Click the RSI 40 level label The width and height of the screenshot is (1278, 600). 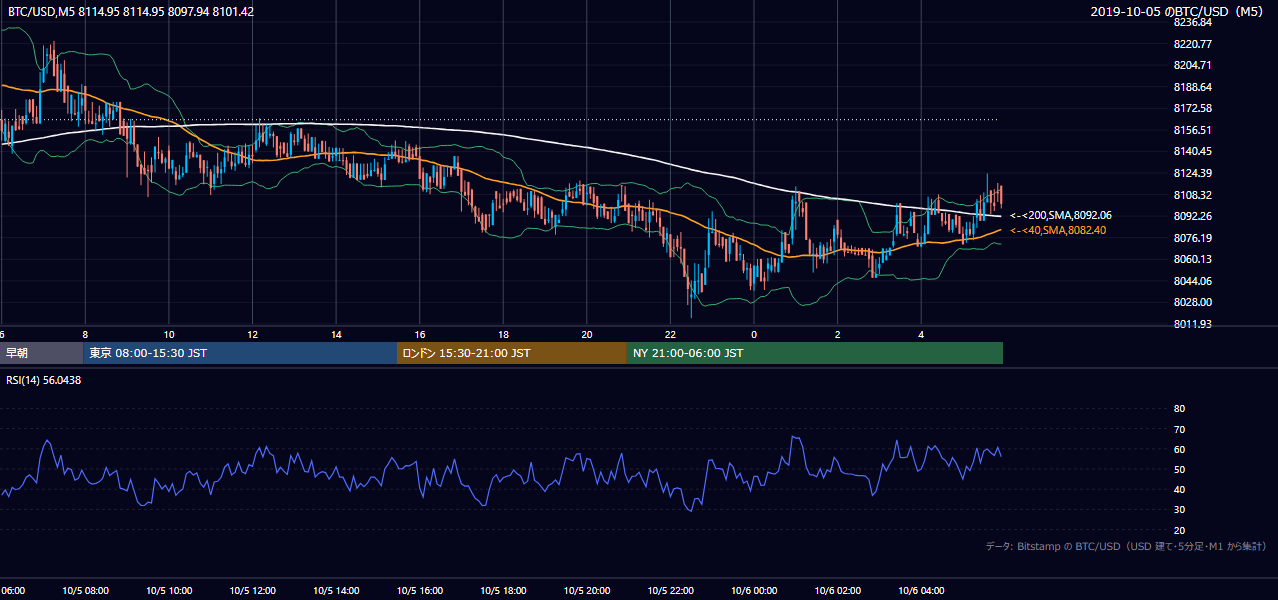(x=1179, y=489)
